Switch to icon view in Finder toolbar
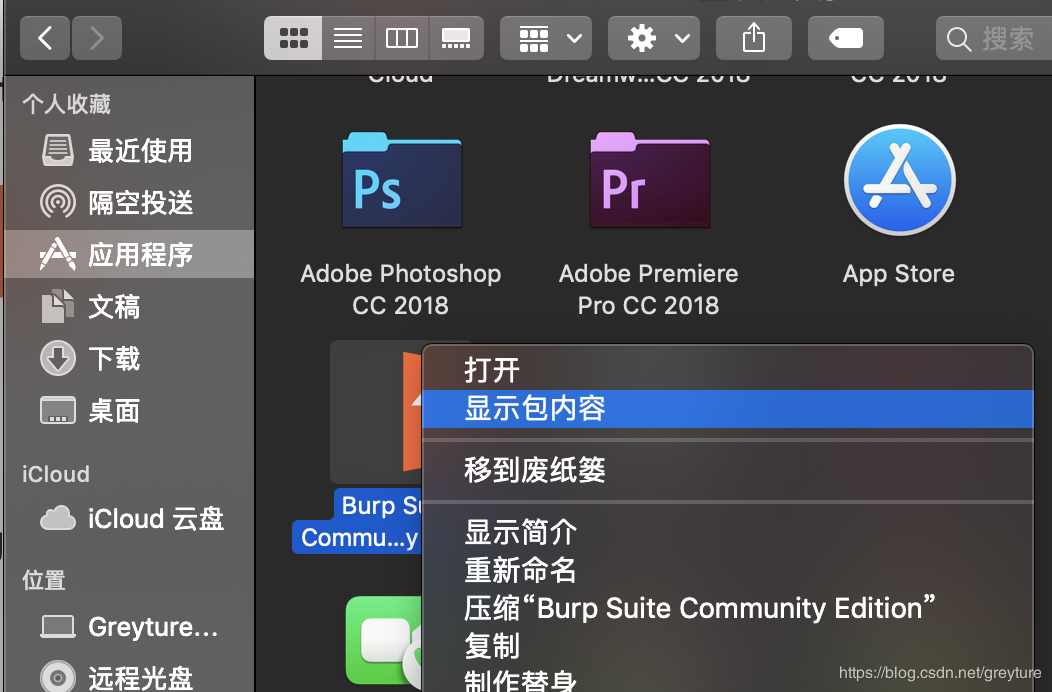This screenshot has height=692, width=1052. 292,38
